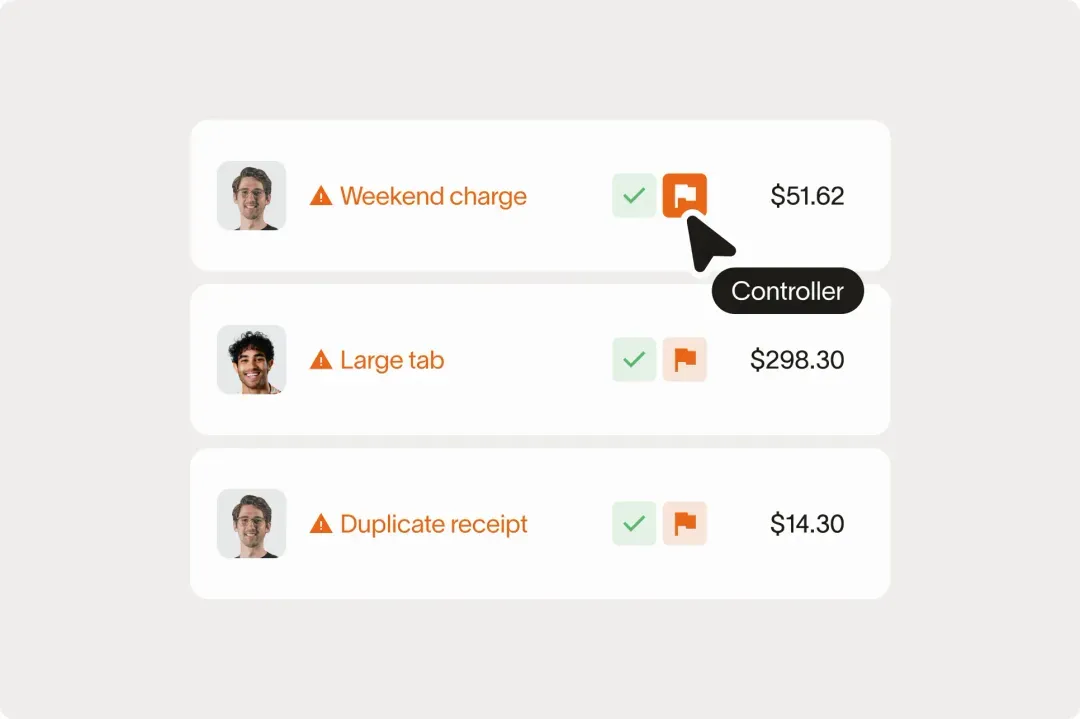This screenshot has width=1080, height=719.
Task: Open the Duplicate receipt label
Action: click(434, 524)
